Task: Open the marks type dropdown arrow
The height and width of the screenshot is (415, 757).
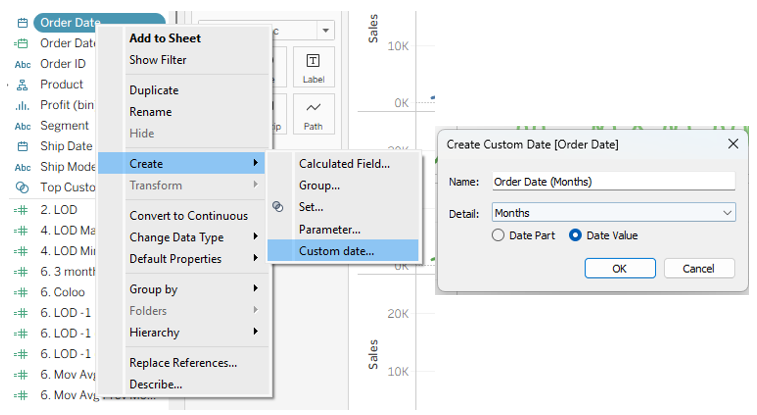Action: (x=326, y=30)
